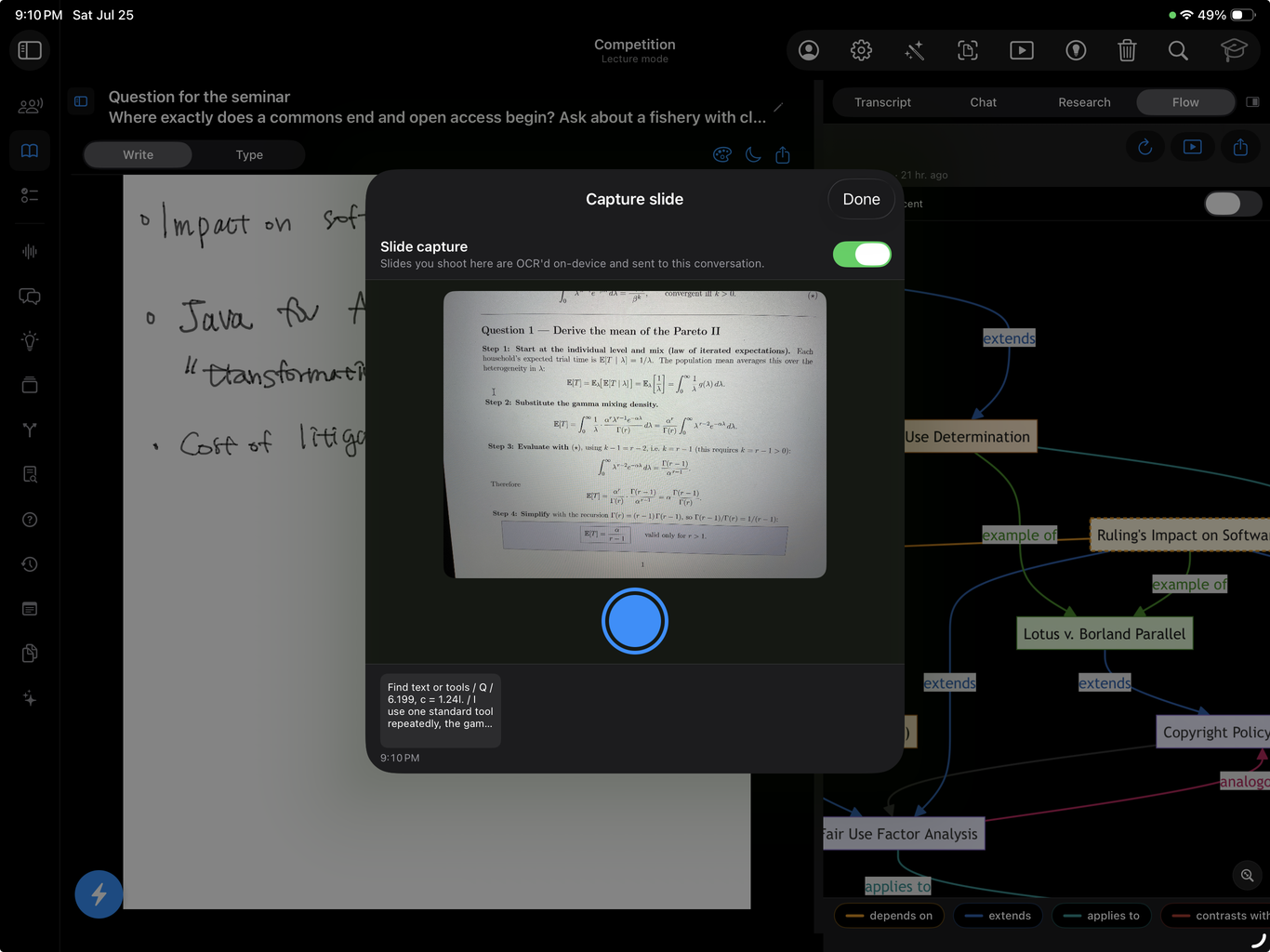Toggle dark mode with the moon icon
This screenshot has width=1270, height=952.
[753, 154]
